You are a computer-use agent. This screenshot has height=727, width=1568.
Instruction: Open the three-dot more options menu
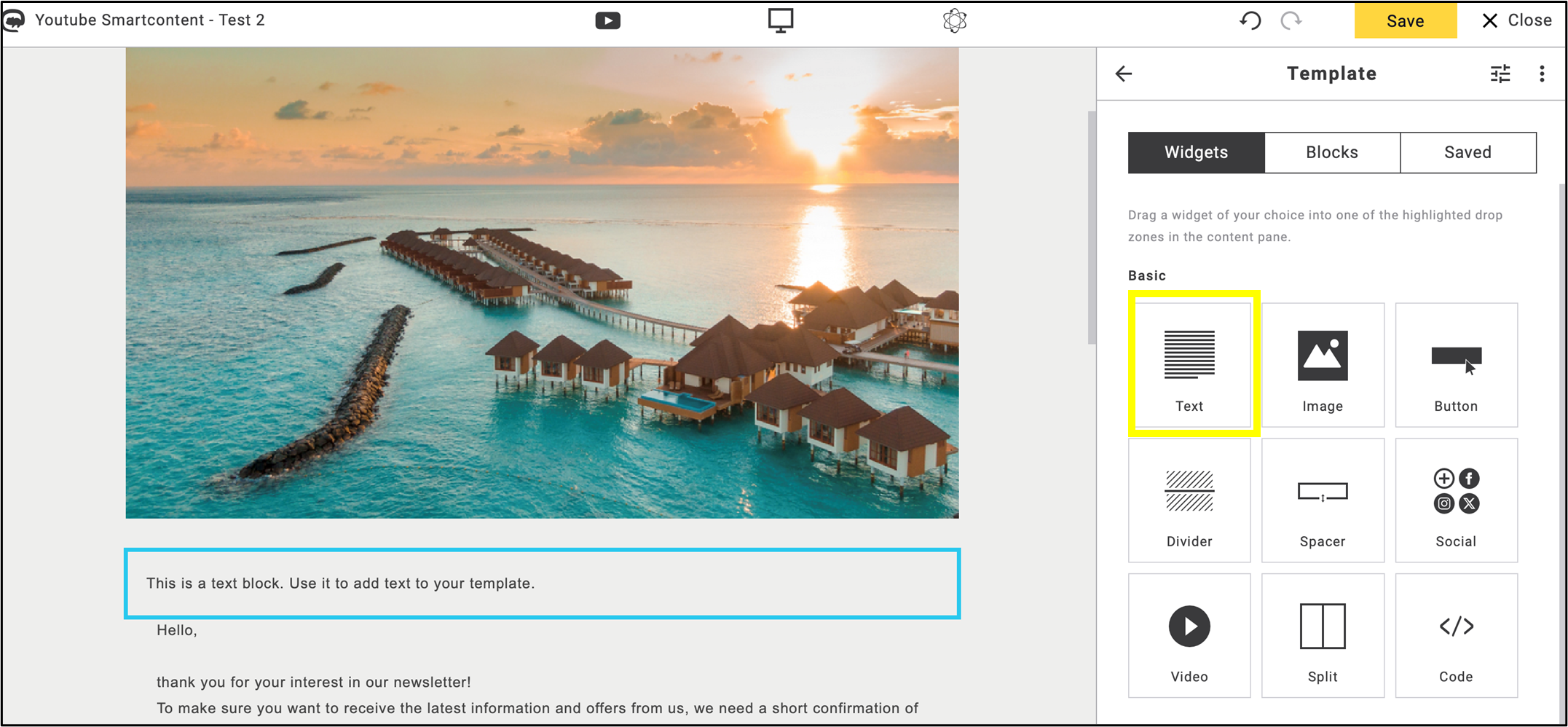click(1542, 74)
